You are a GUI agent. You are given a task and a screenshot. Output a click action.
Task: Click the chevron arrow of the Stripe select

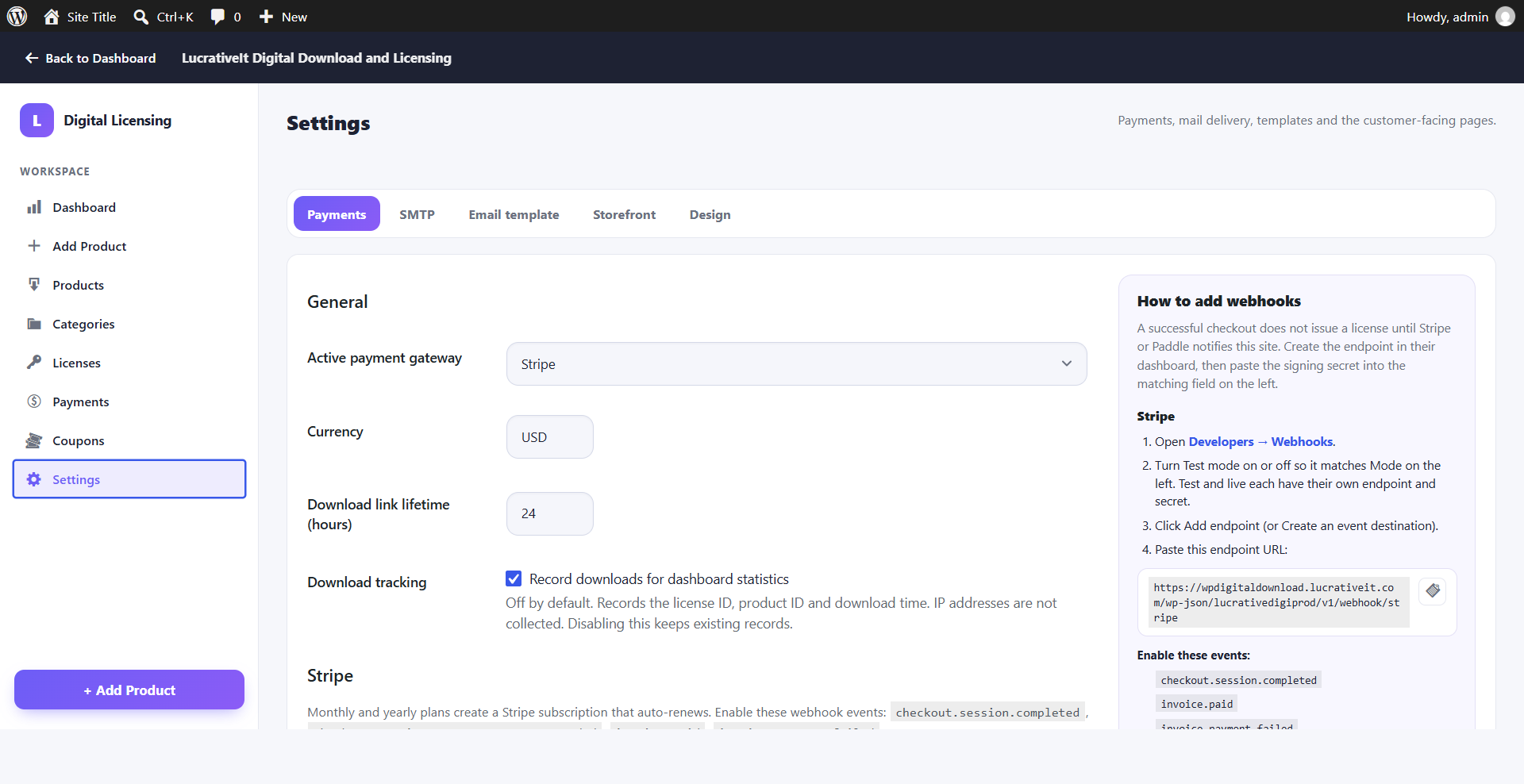click(x=1067, y=363)
